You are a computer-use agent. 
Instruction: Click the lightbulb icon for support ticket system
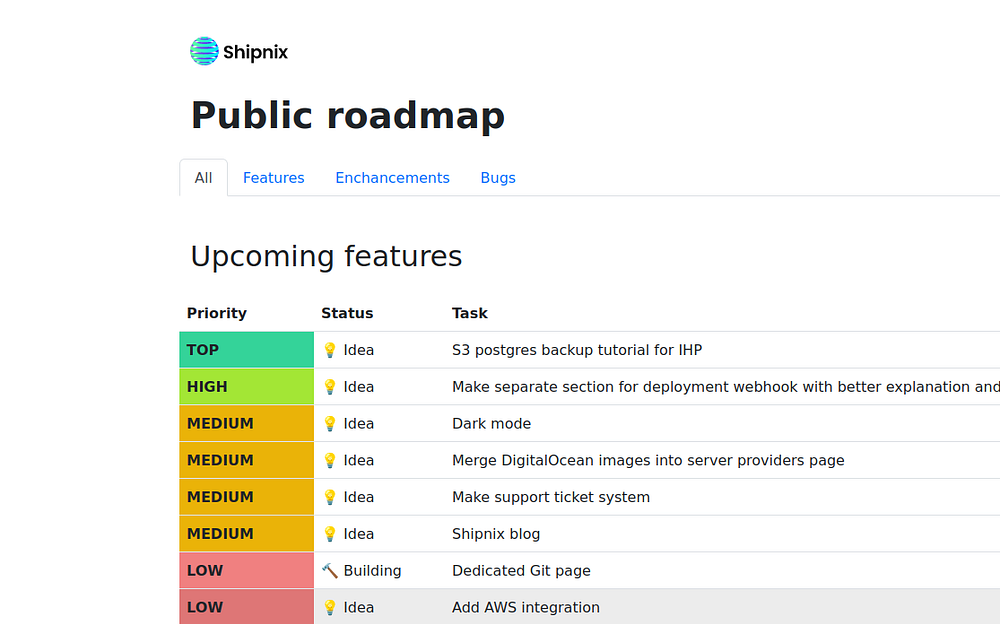pos(330,497)
